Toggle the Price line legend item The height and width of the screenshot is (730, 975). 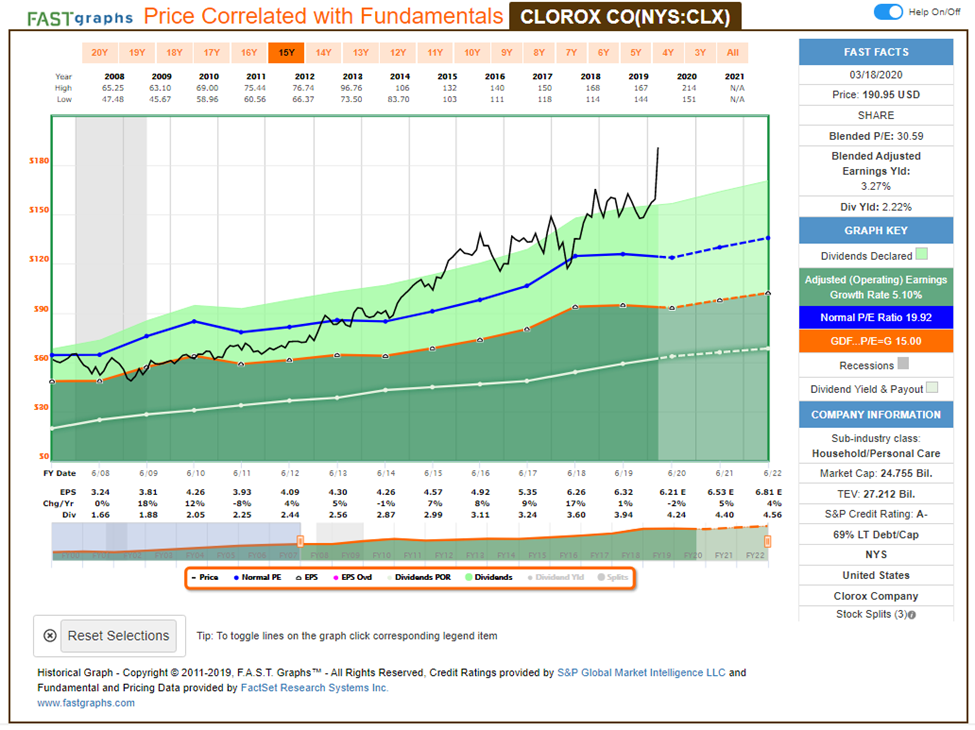pos(205,577)
